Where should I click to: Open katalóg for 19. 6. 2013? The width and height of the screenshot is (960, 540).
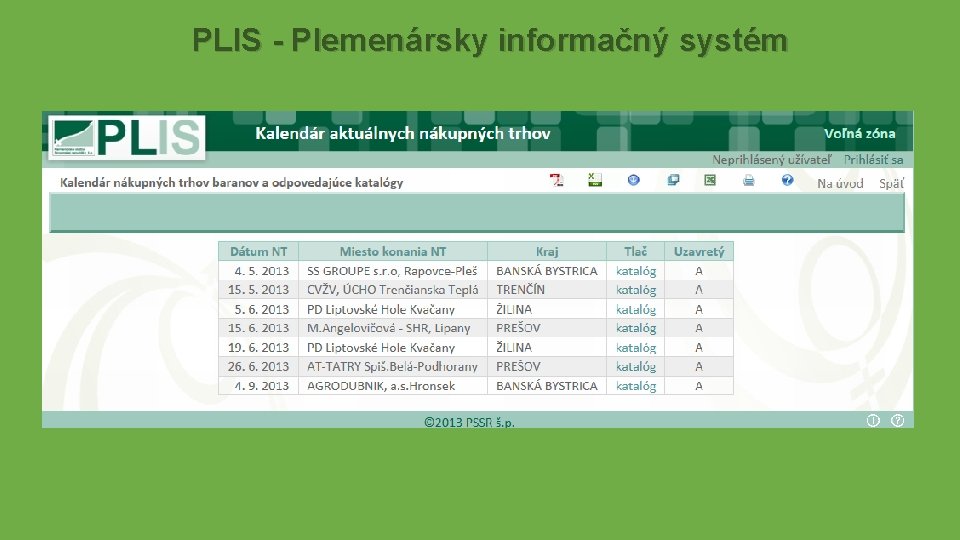point(636,347)
